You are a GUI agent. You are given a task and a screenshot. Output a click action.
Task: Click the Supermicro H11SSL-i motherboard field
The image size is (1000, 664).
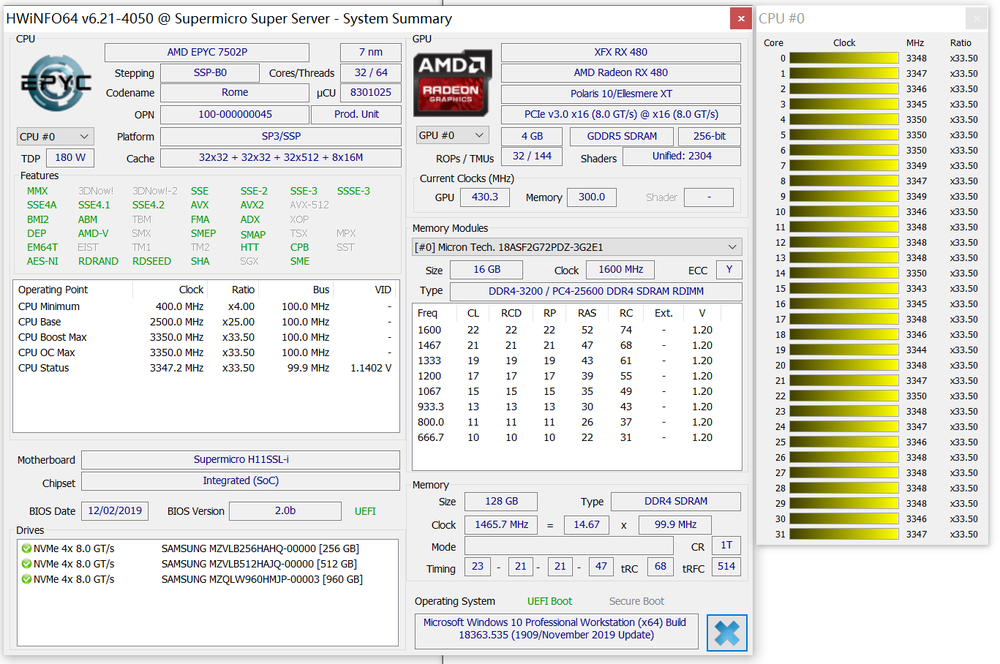(x=240, y=459)
